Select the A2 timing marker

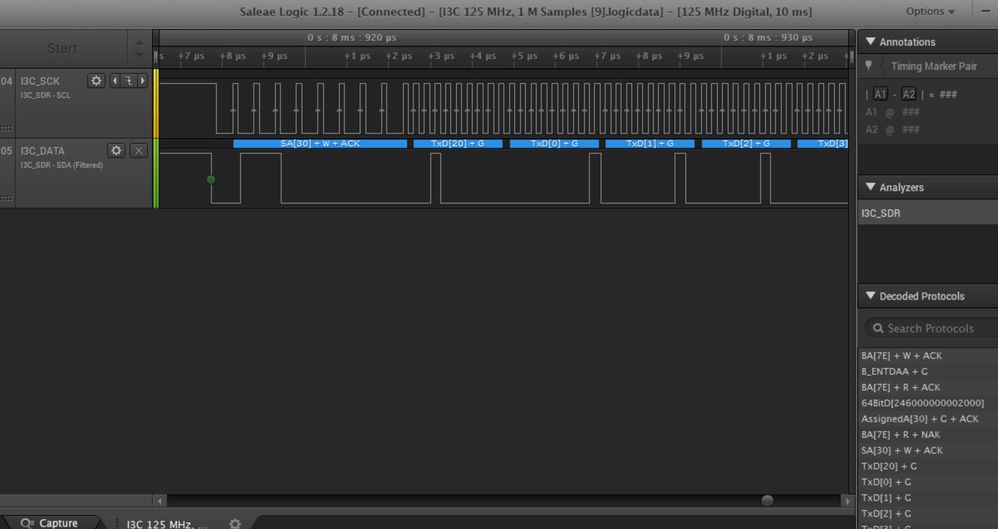[x=908, y=94]
